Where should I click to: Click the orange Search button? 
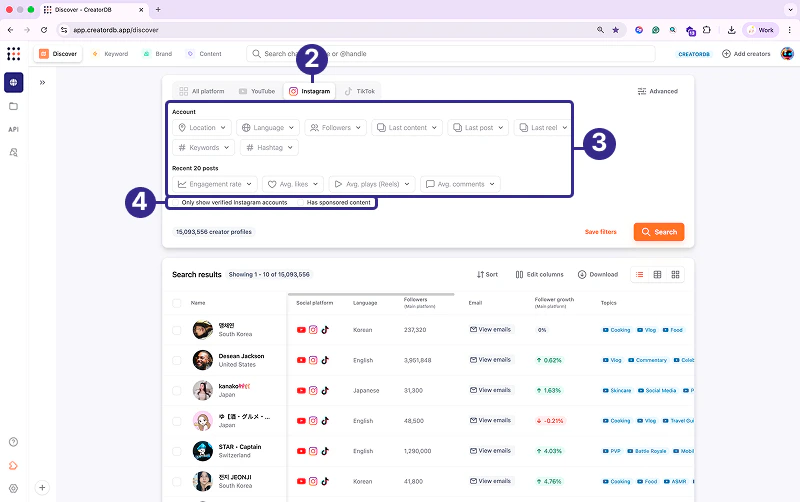tap(659, 232)
